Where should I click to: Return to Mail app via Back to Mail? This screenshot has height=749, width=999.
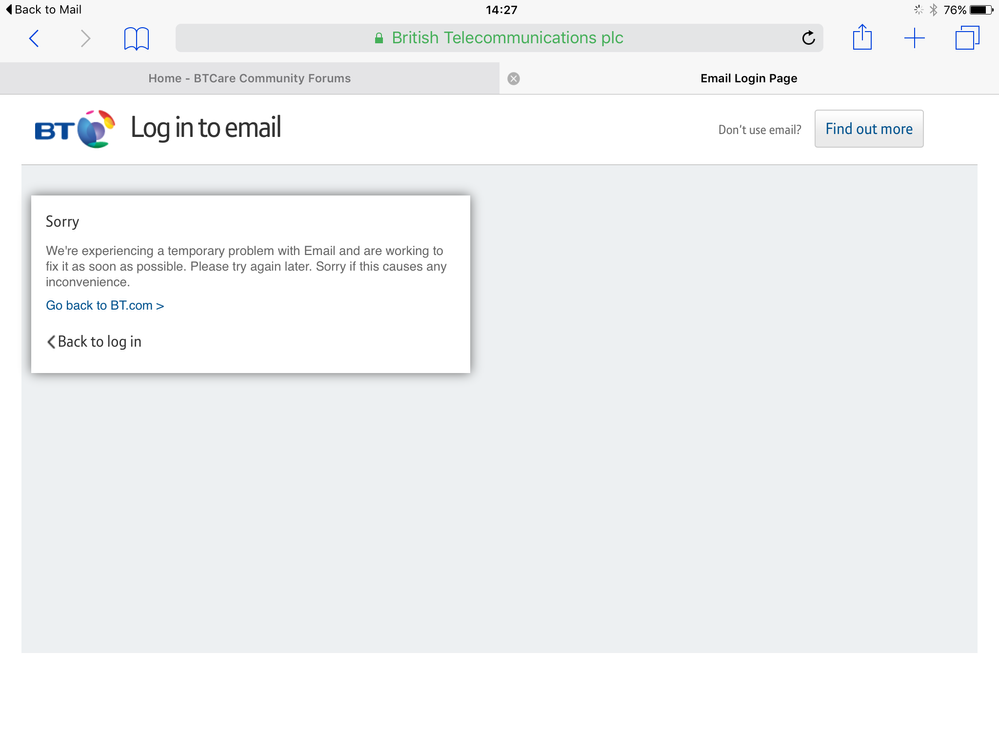point(44,9)
